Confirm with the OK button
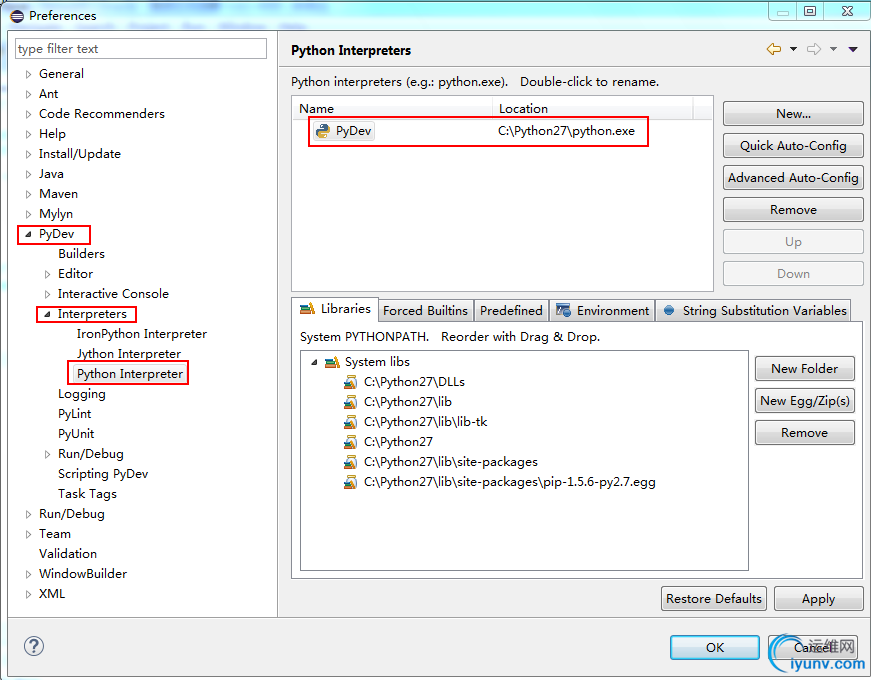Viewport: 871px width, 680px height. click(715, 648)
